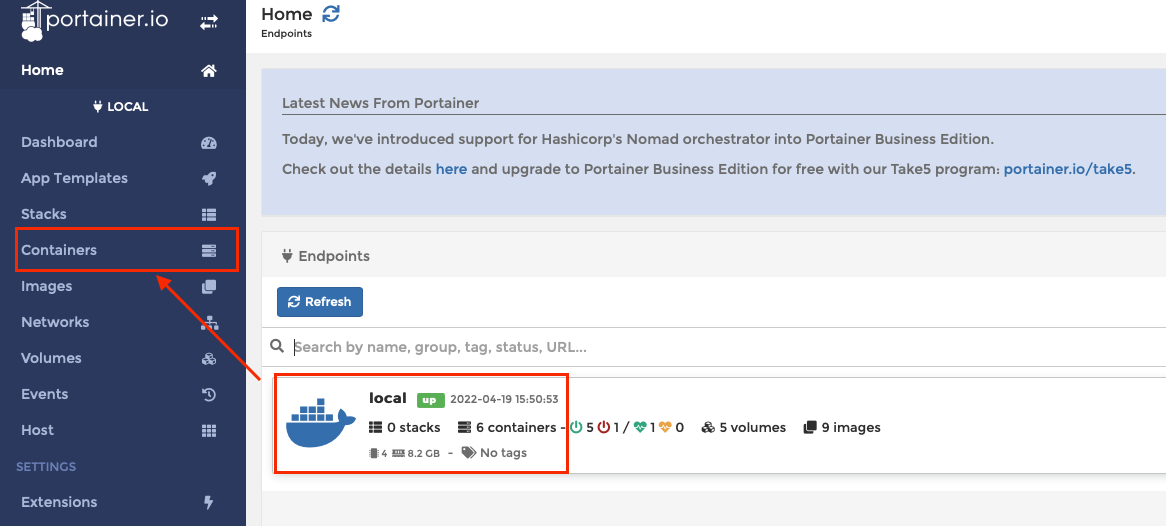The width and height of the screenshot is (1166, 526).
Task: Click the Networks sitemap icon
Action: (x=210, y=323)
